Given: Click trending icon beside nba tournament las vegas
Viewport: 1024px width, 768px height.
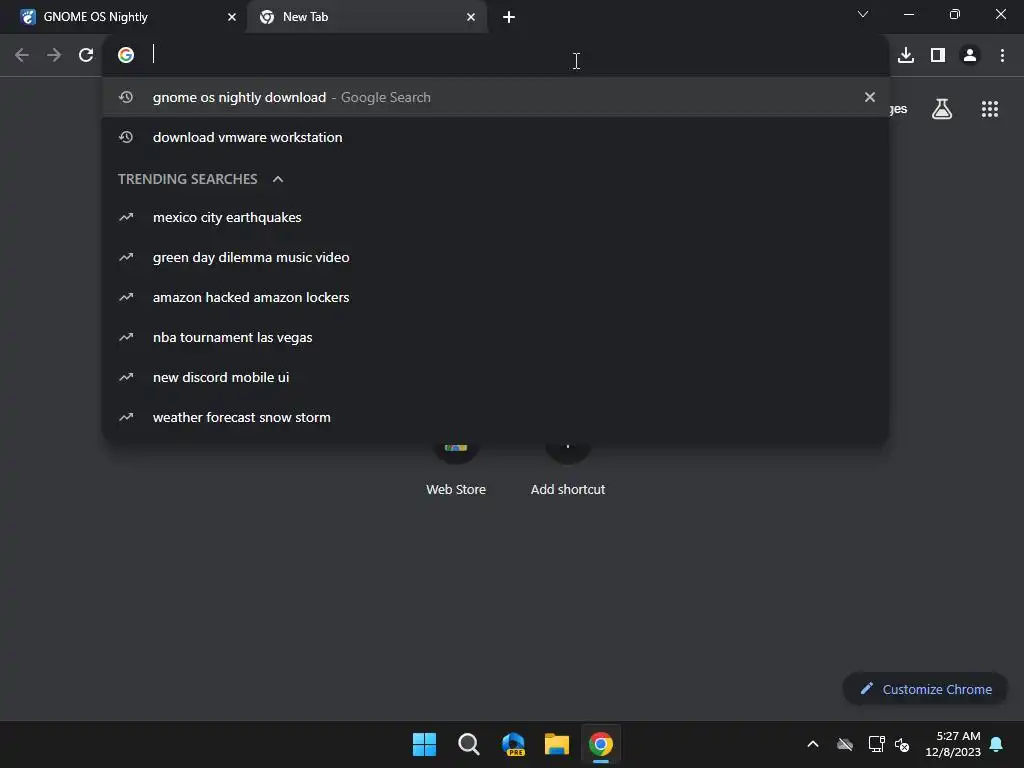Looking at the screenshot, I should 126,337.
